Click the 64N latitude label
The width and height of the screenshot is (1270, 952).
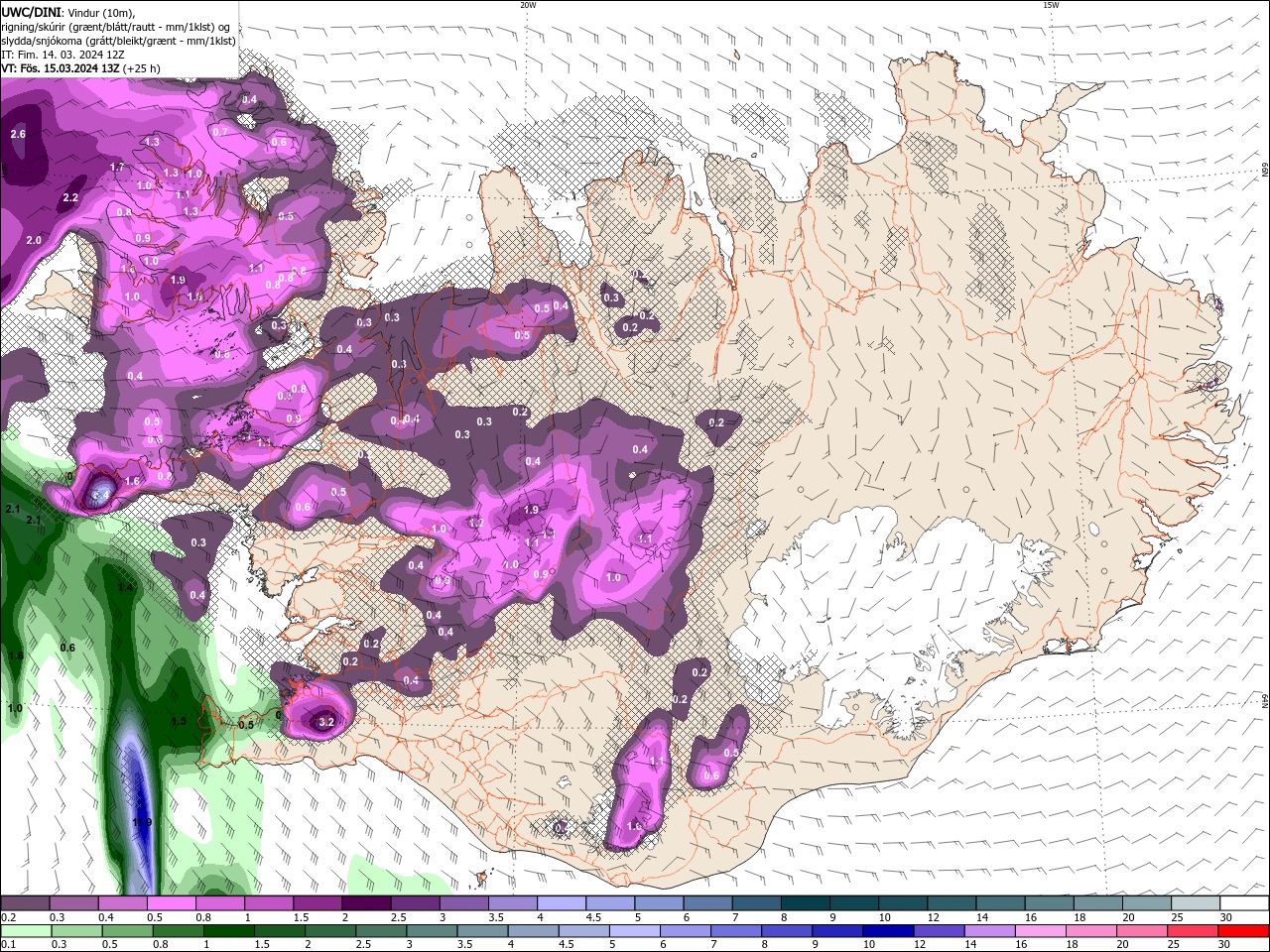click(1265, 700)
